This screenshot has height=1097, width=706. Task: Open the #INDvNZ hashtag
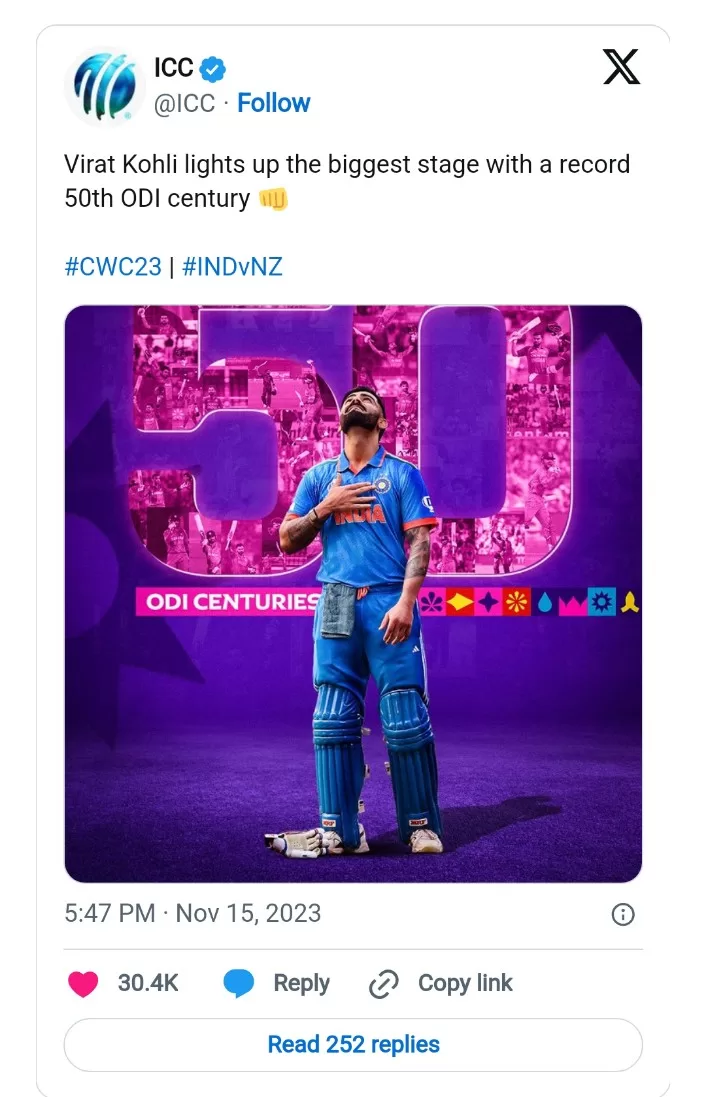(233, 268)
